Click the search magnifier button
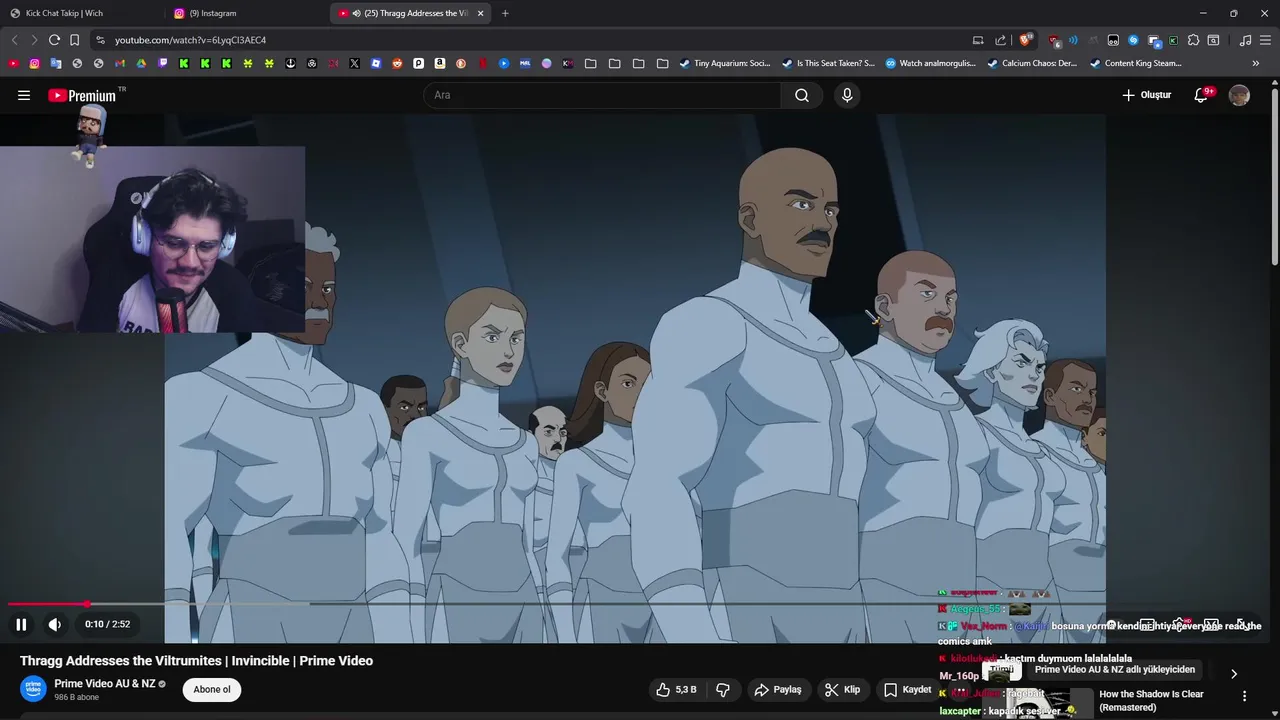The width and height of the screenshot is (1280, 720). point(802,95)
